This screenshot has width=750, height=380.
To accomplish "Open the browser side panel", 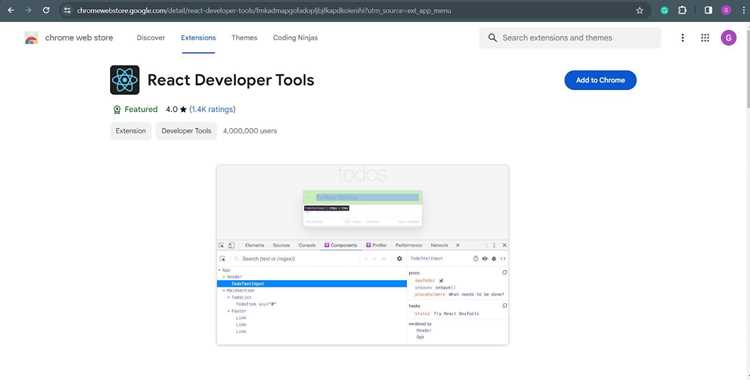I will [708, 10].
